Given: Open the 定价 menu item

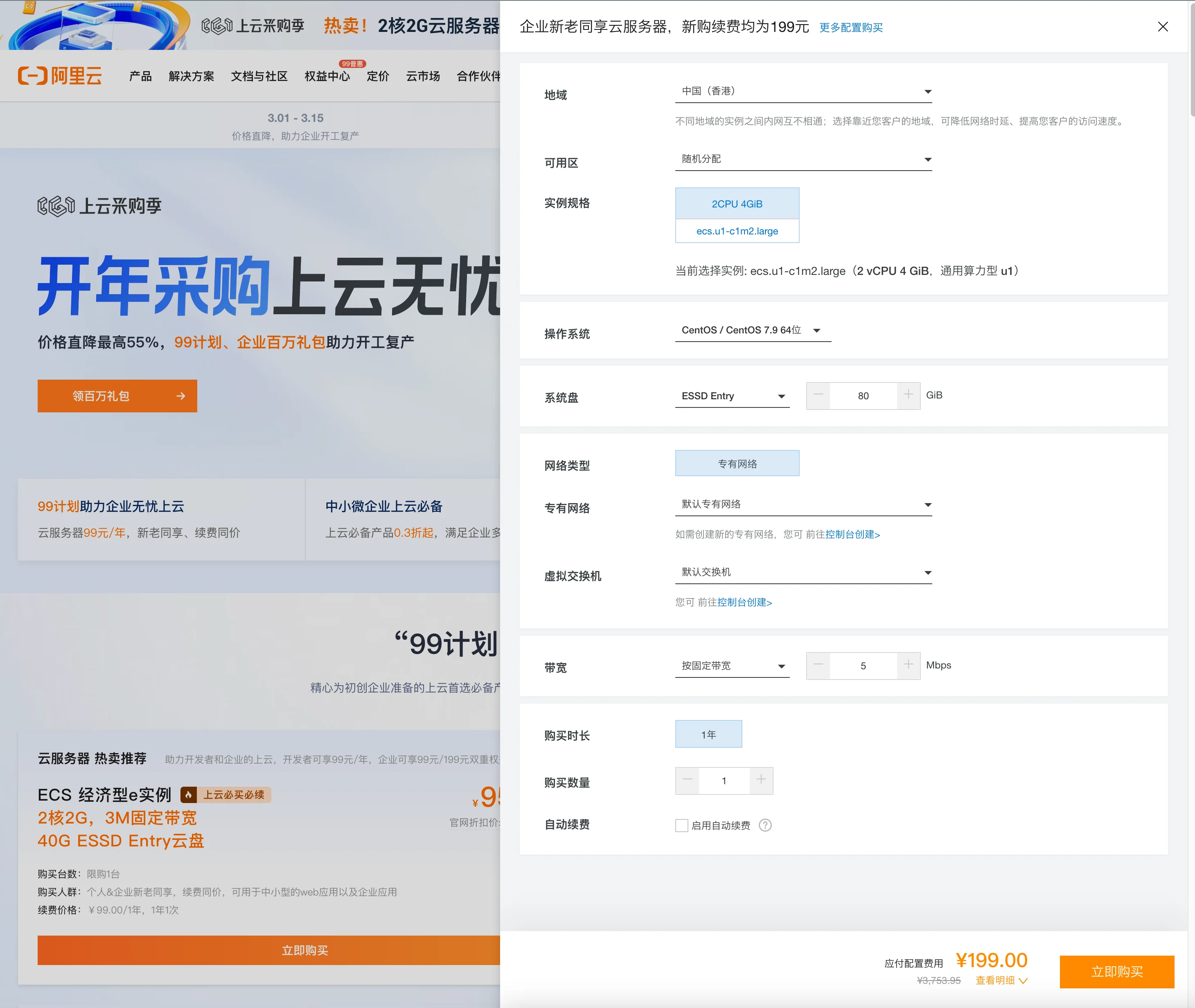Looking at the screenshot, I should coord(378,76).
